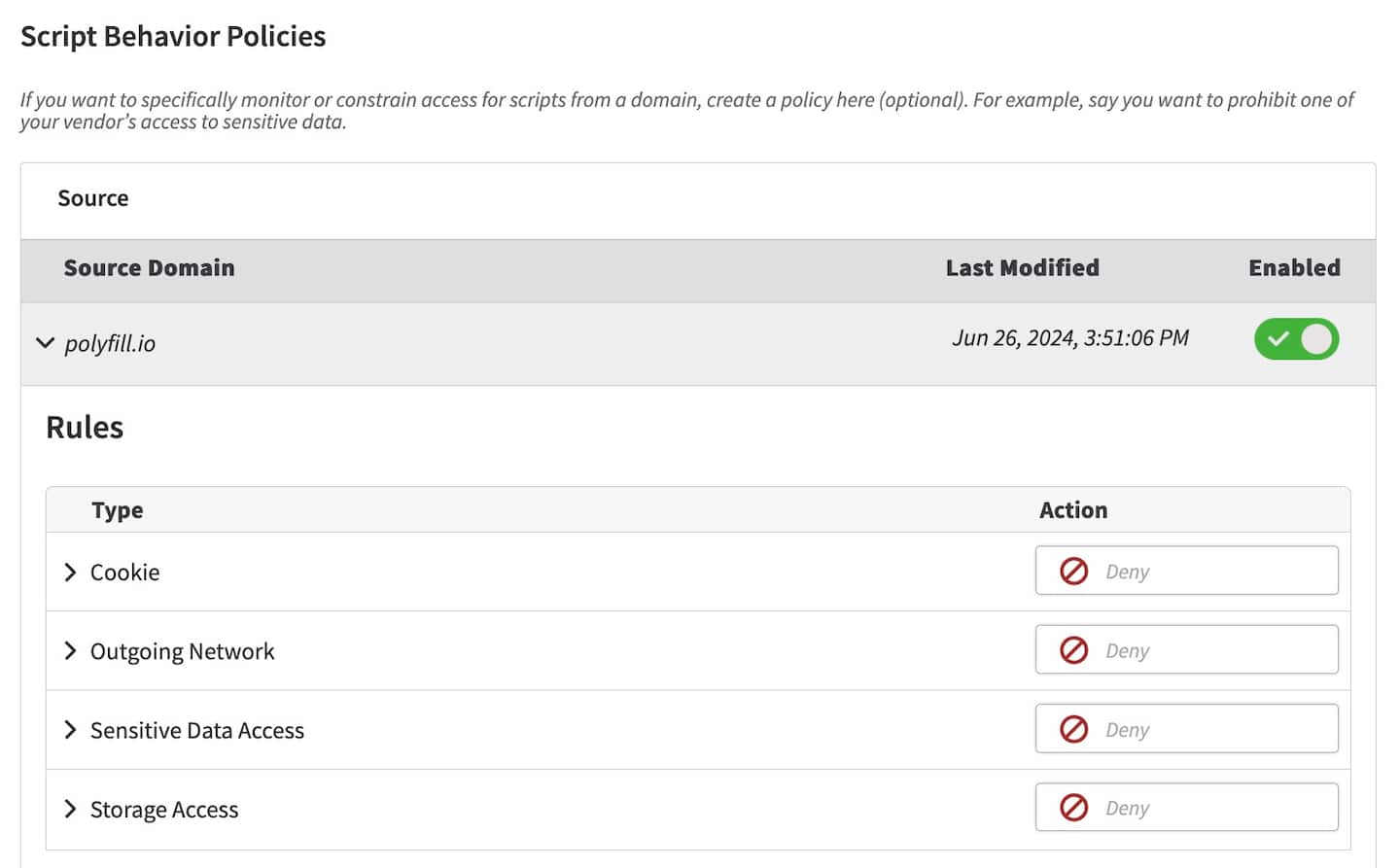Click the red deny icon in Cookie row
Image resolution: width=1400 pixels, height=868 pixels.
(1073, 571)
